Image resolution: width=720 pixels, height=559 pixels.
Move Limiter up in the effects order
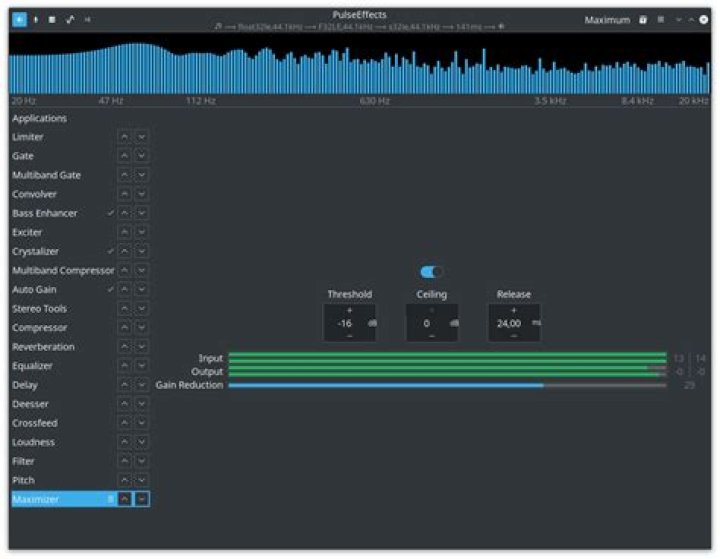tap(124, 137)
